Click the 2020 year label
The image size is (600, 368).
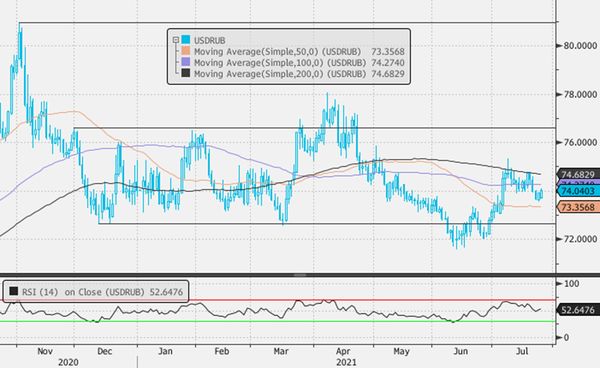pos(68,362)
